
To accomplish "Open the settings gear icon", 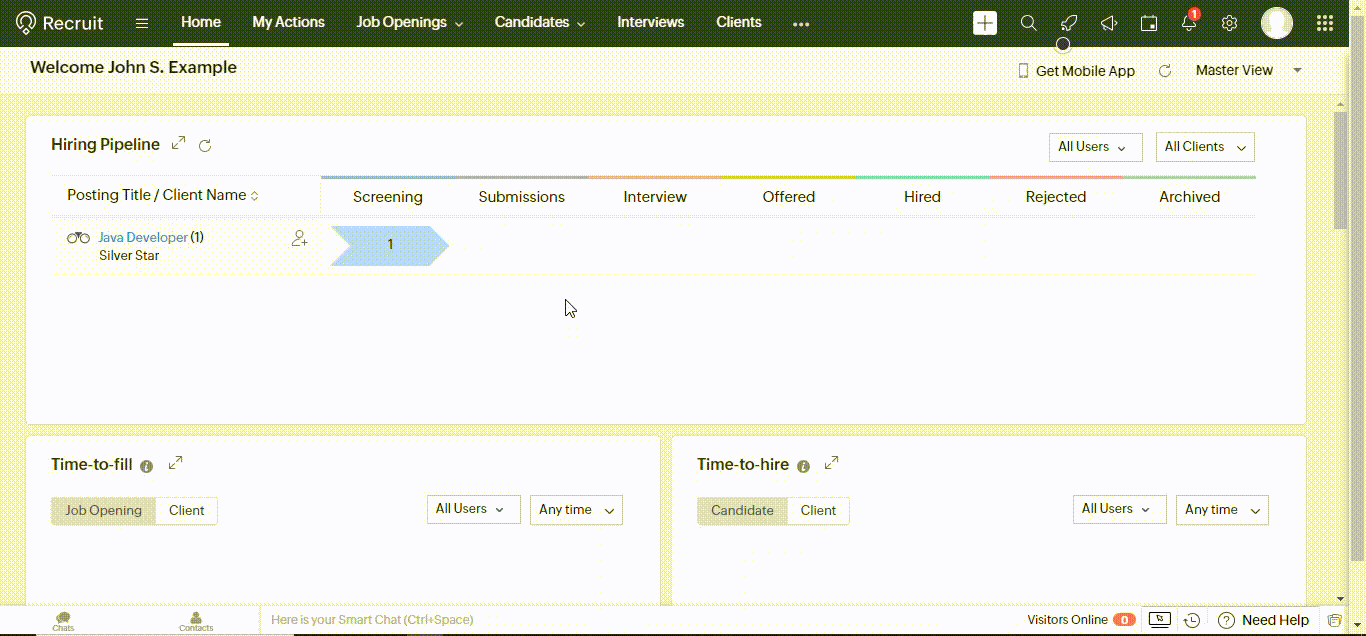I will click(1230, 23).
